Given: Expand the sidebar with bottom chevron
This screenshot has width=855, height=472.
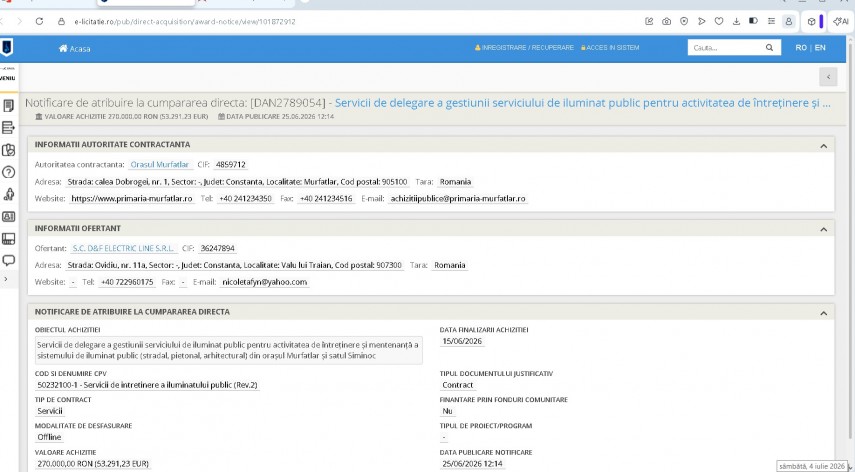Looking at the screenshot, I should pyautogui.click(x=6, y=279).
